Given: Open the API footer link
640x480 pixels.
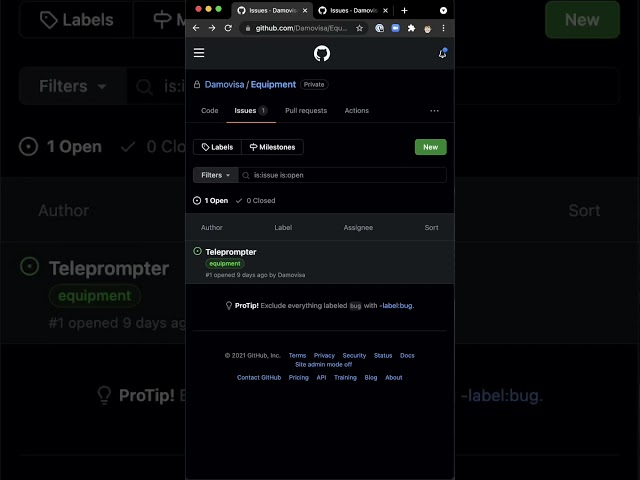Looking at the screenshot, I should pos(321,378).
